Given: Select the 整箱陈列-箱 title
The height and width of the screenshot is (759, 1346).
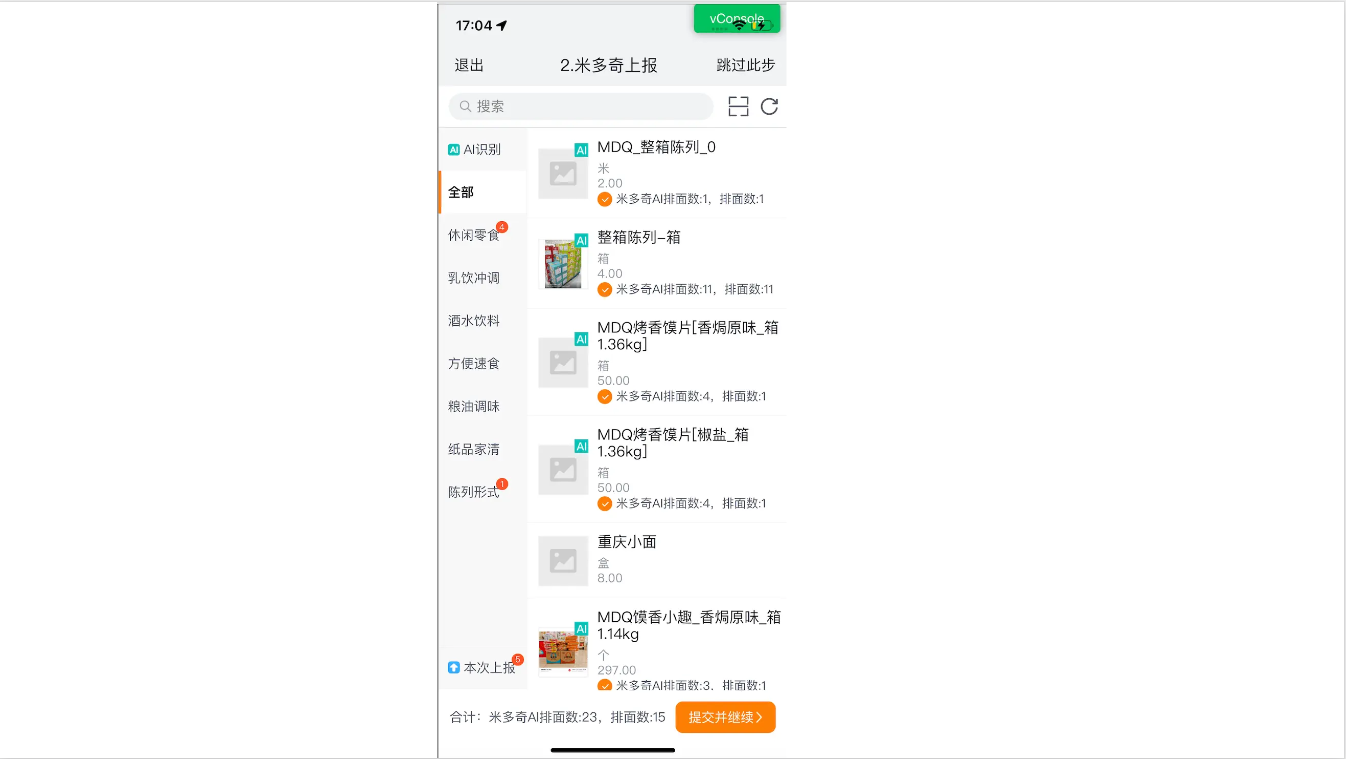Looking at the screenshot, I should pos(639,237).
